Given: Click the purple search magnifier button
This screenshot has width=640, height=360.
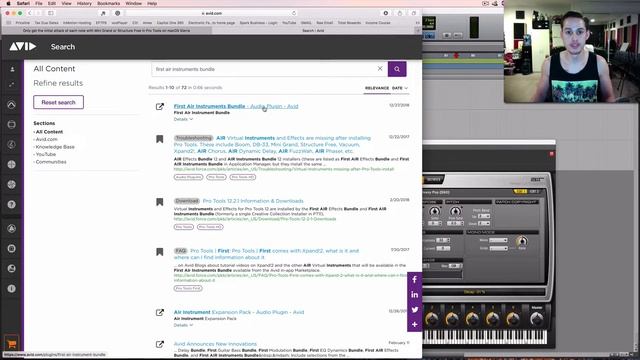Looking at the screenshot, I should pyautogui.click(x=397, y=69).
